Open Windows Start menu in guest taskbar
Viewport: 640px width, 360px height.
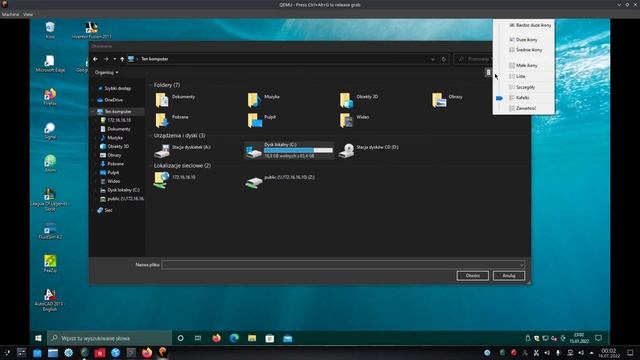(x=38, y=338)
